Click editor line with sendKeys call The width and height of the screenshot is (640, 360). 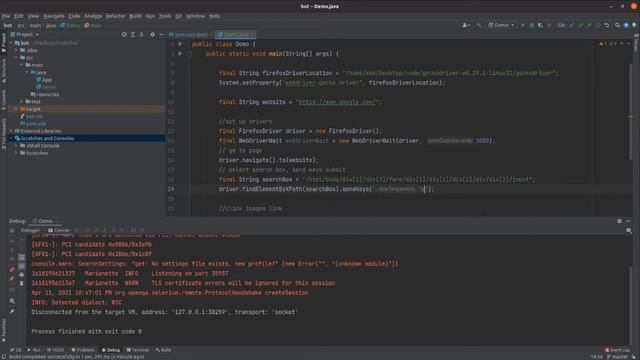point(326,189)
